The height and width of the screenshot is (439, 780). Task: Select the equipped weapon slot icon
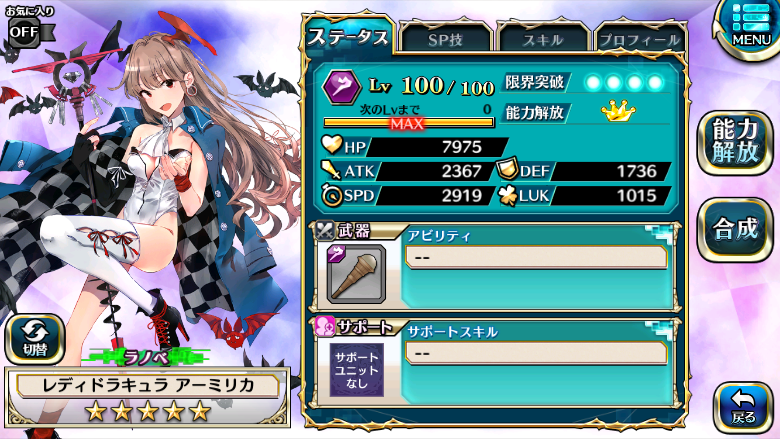coord(356,273)
